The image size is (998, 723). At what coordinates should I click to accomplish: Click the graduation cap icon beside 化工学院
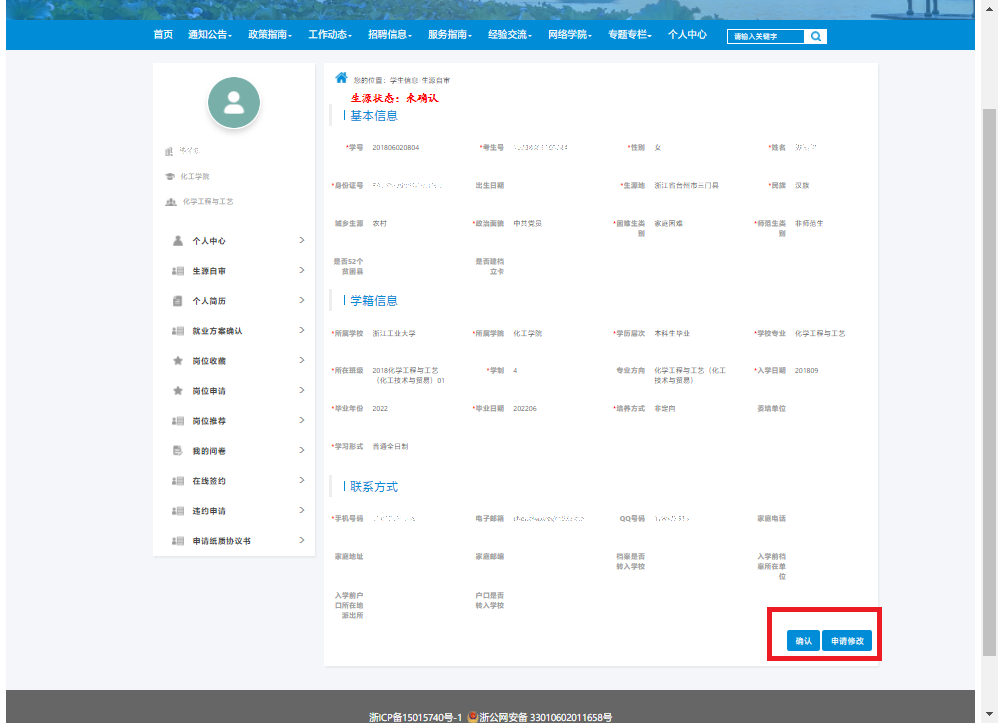(170, 176)
